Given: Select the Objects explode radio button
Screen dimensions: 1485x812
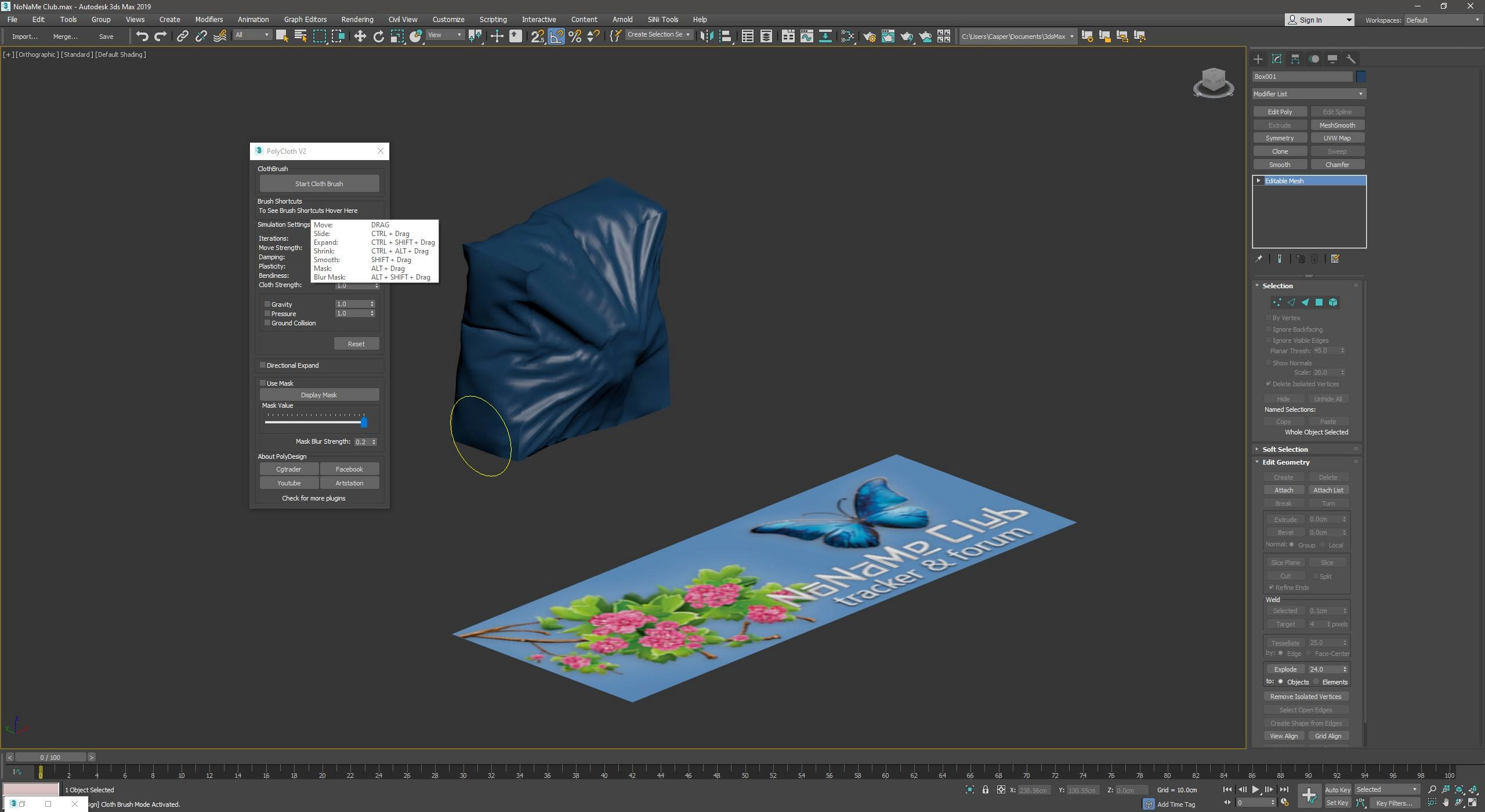Looking at the screenshot, I should (x=1281, y=681).
